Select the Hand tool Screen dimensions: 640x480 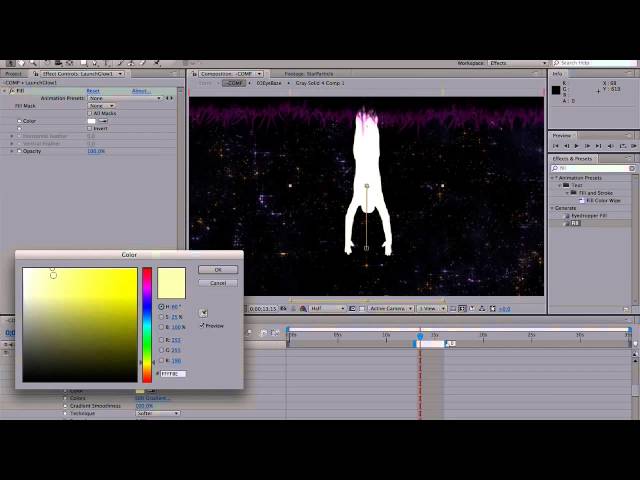pos(21,63)
